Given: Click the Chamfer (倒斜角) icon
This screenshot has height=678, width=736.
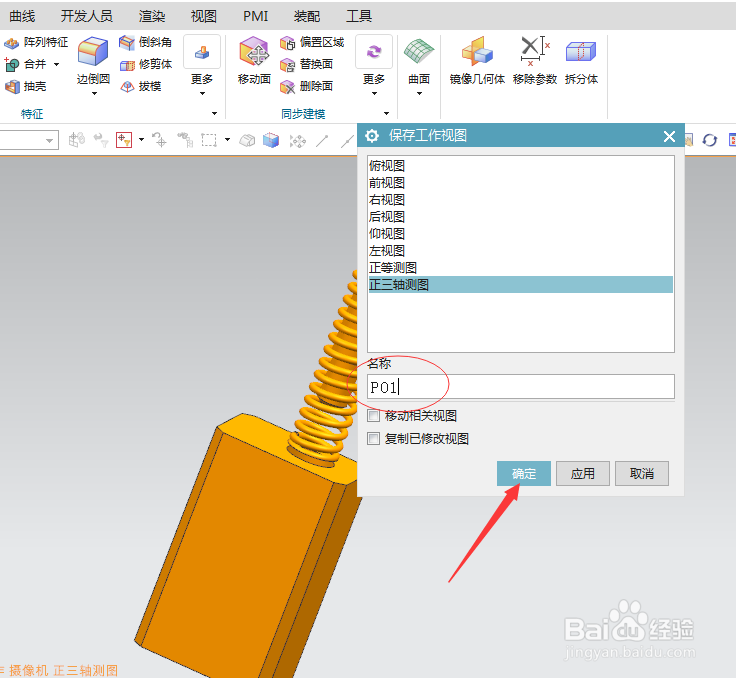Looking at the screenshot, I should [126, 42].
